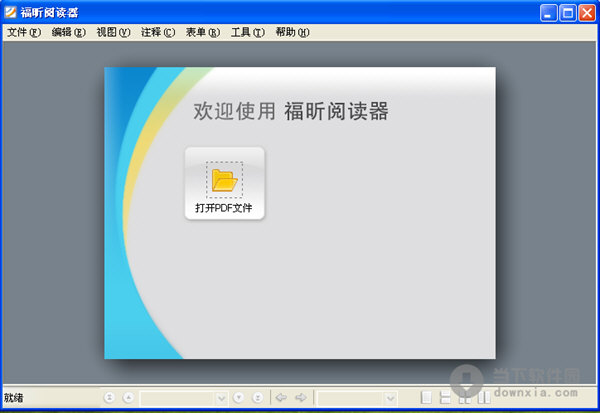Click the previous view left arrow
This screenshot has height=413, width=600.
coord(282,398)
